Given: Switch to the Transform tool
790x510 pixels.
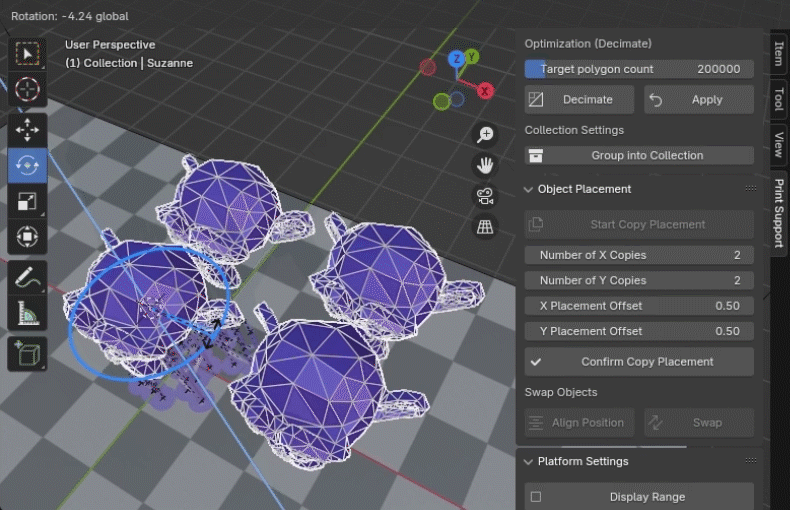Looking at the screenshot, I should click(27, 236).
